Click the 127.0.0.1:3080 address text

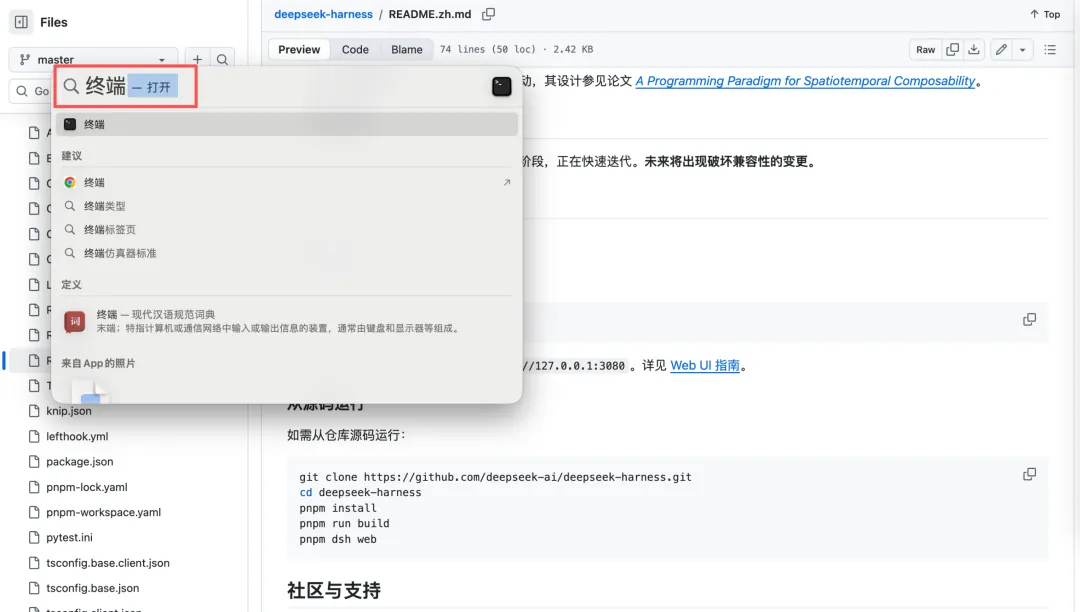579,366
